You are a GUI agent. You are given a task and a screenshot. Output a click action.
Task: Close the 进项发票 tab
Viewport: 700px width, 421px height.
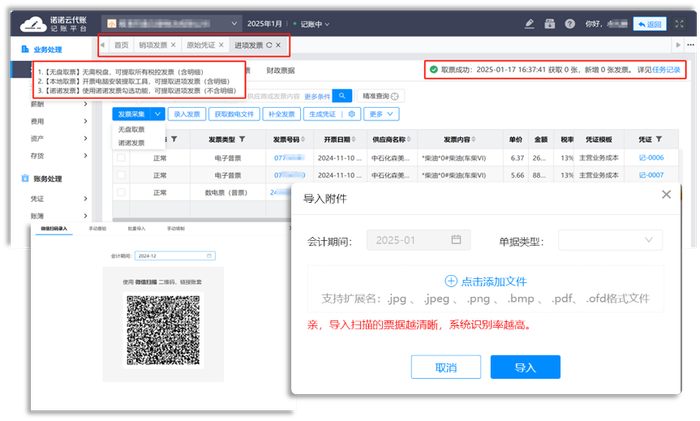click(x=278, y=45)
